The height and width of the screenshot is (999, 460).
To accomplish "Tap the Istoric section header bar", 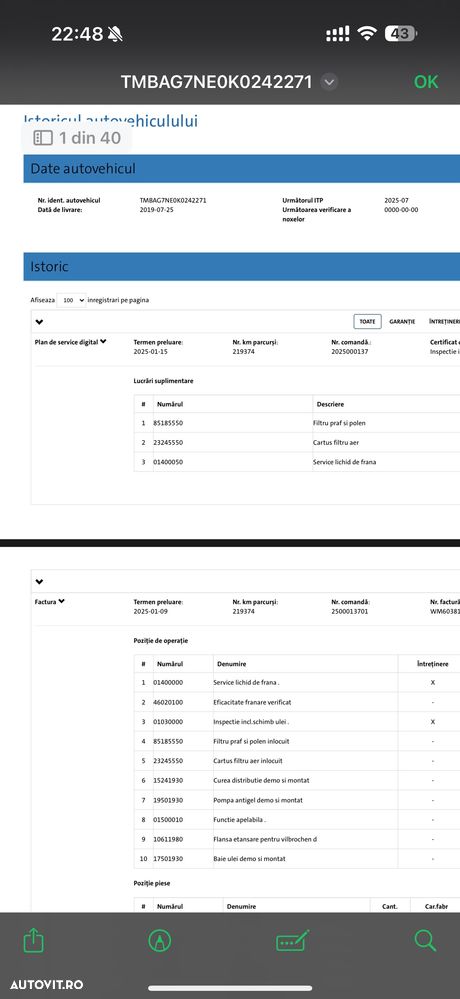I will 241,266.
